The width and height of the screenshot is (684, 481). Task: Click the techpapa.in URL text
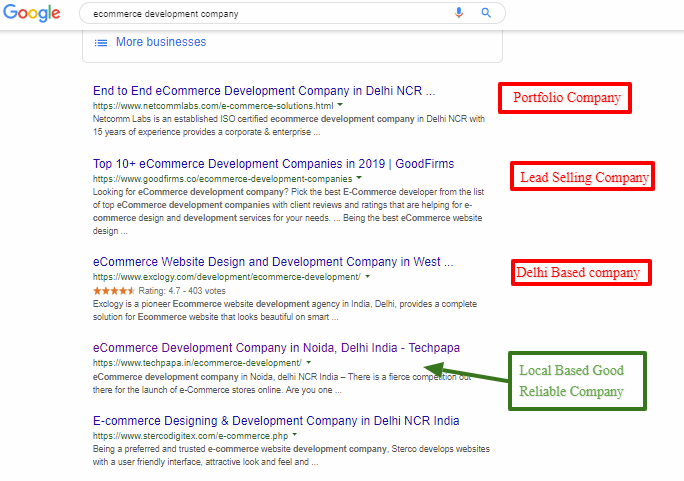click(197, 363)
